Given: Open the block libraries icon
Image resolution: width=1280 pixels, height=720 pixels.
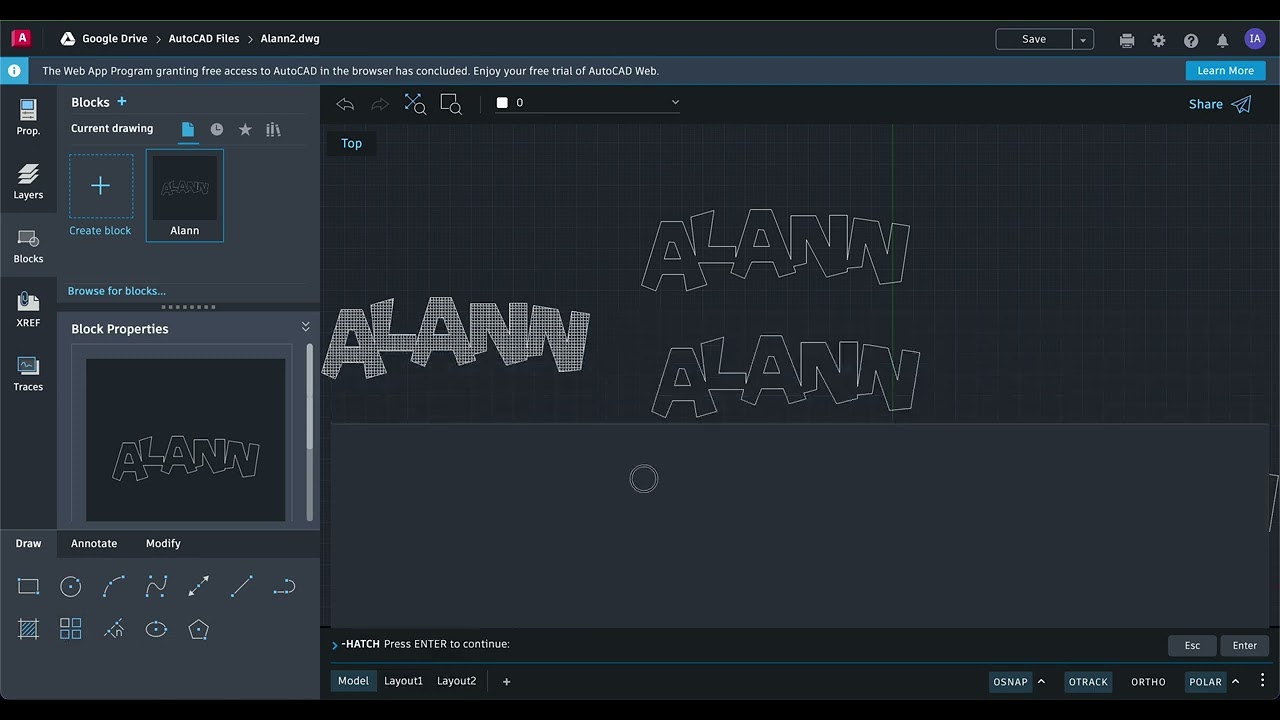Looking at the screenshot, I should tap(273, 130).
